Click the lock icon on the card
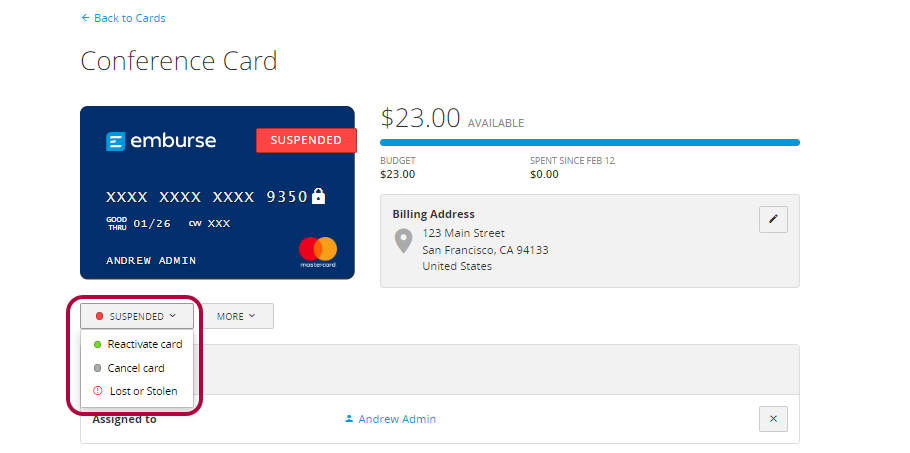Image resolution: width=910 pixels, height=453 pixels. pos(318,196)
